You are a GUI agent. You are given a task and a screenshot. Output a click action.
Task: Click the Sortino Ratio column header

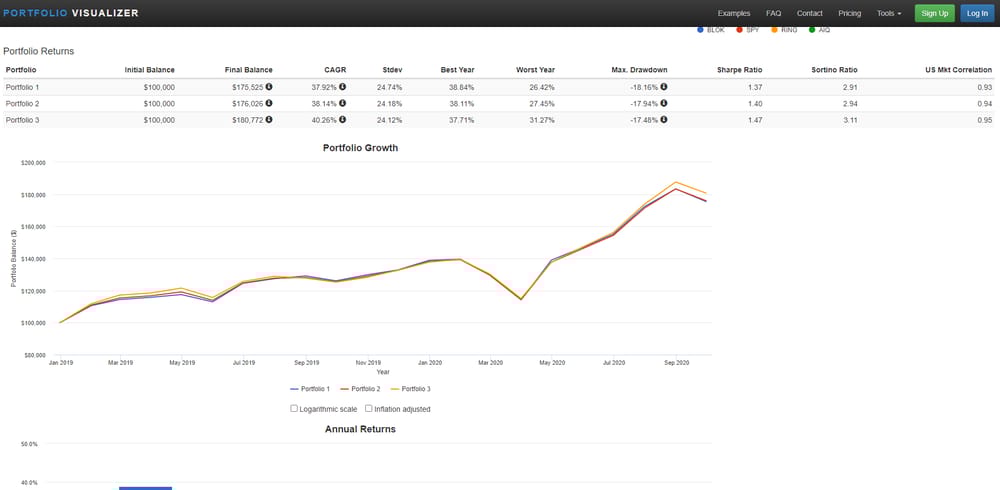pos(835,70)
